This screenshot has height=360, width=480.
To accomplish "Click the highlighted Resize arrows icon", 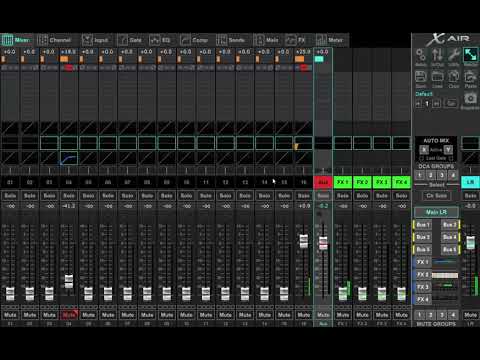I will tap(470, 56).
